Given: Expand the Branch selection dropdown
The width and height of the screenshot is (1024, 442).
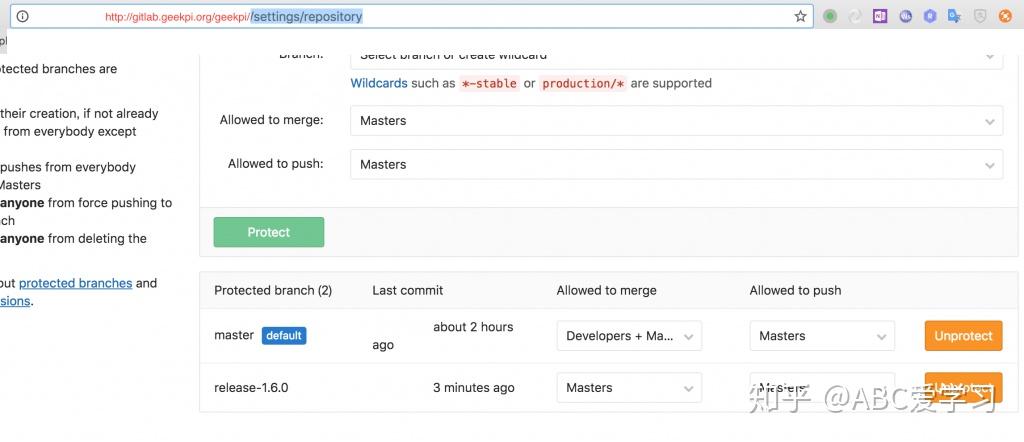Looking at the screenshot, I should click(676, 57).
